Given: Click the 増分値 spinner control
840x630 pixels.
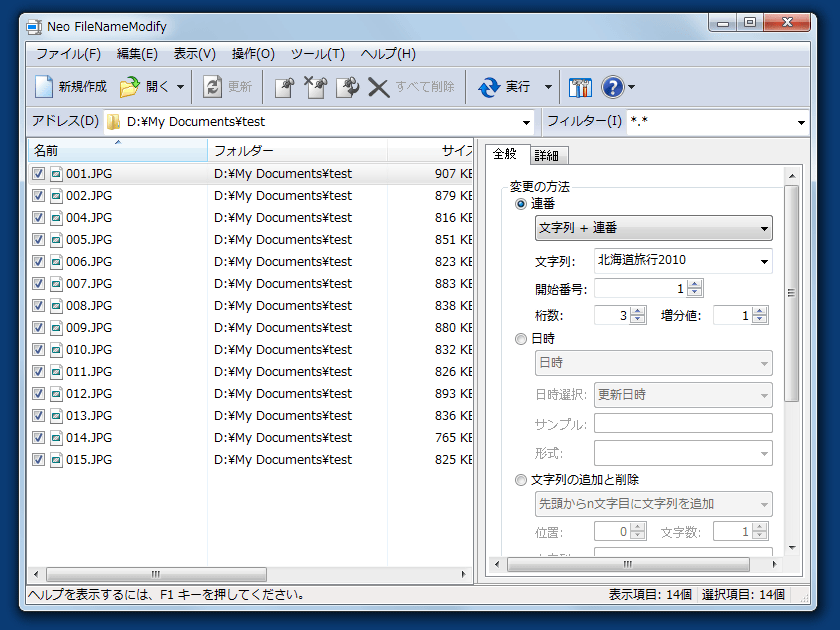Looking at the screenshot, I should click(760, 315).
